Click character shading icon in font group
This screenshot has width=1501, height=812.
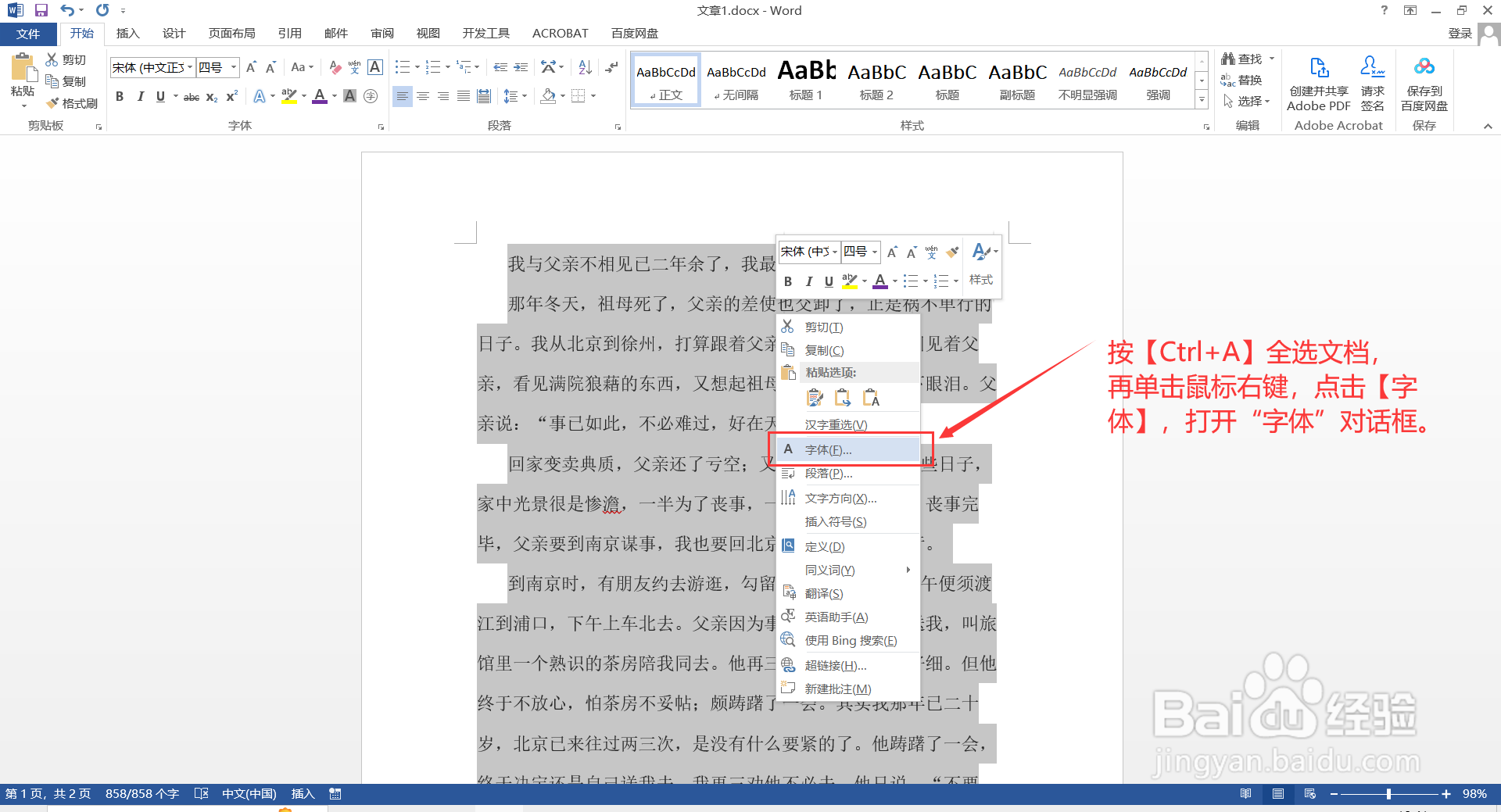[x=350, y=96]
